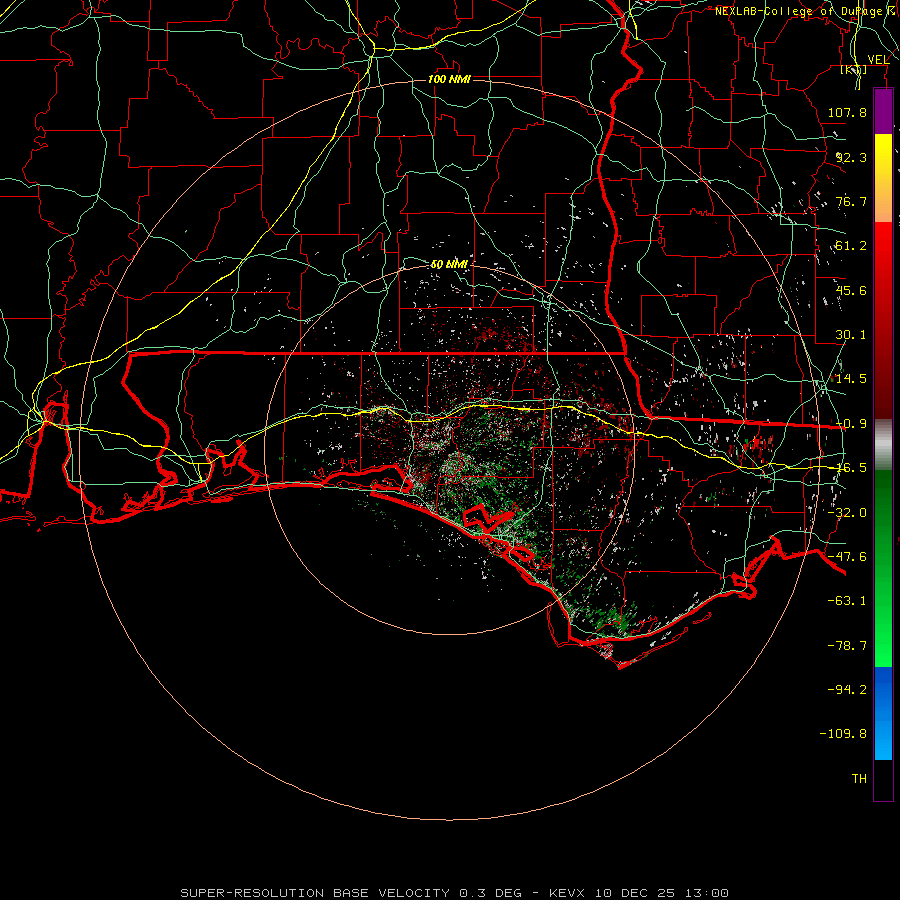Click the 76.7 velocity scale value

(x=851, y=201)
